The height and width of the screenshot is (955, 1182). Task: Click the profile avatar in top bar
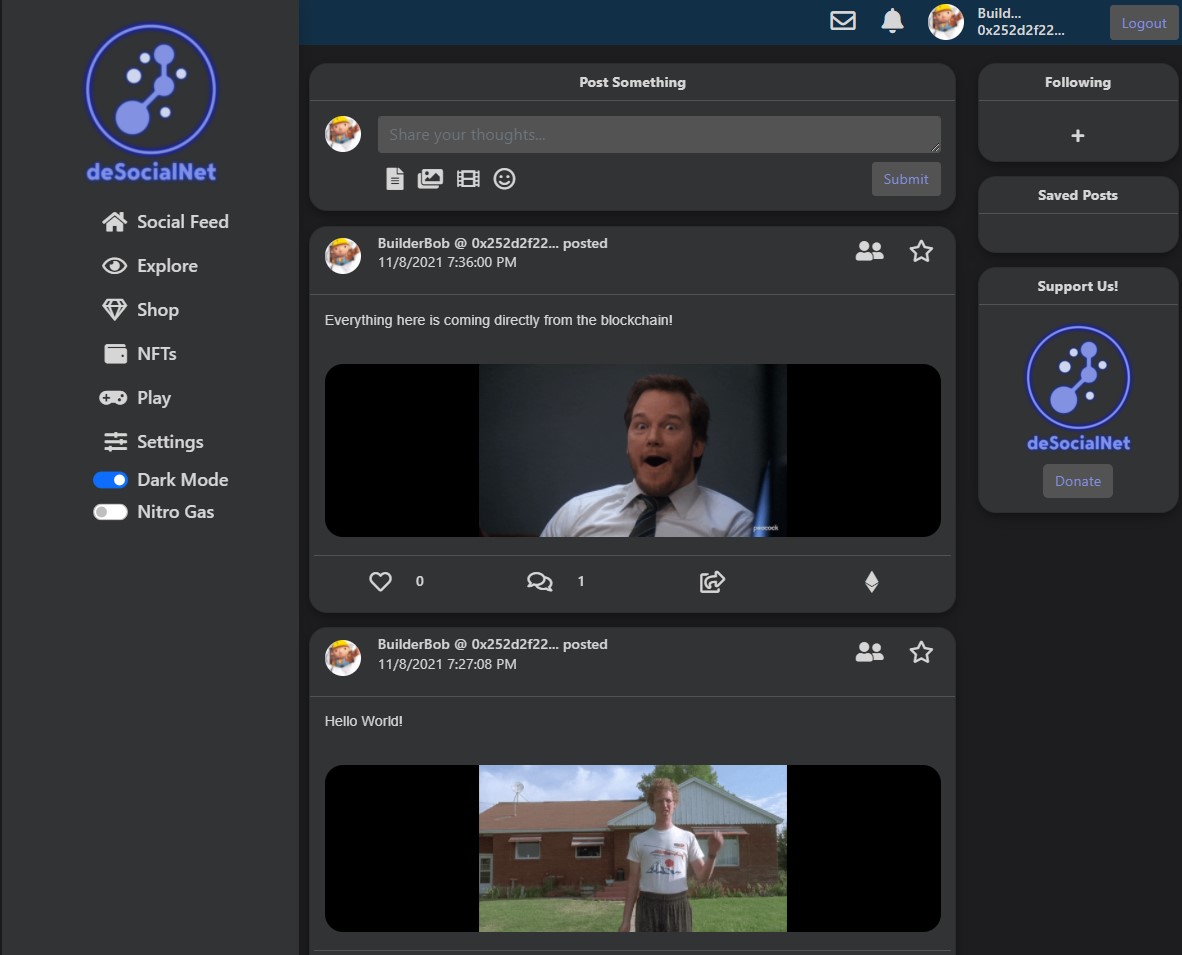pos(945,21)
